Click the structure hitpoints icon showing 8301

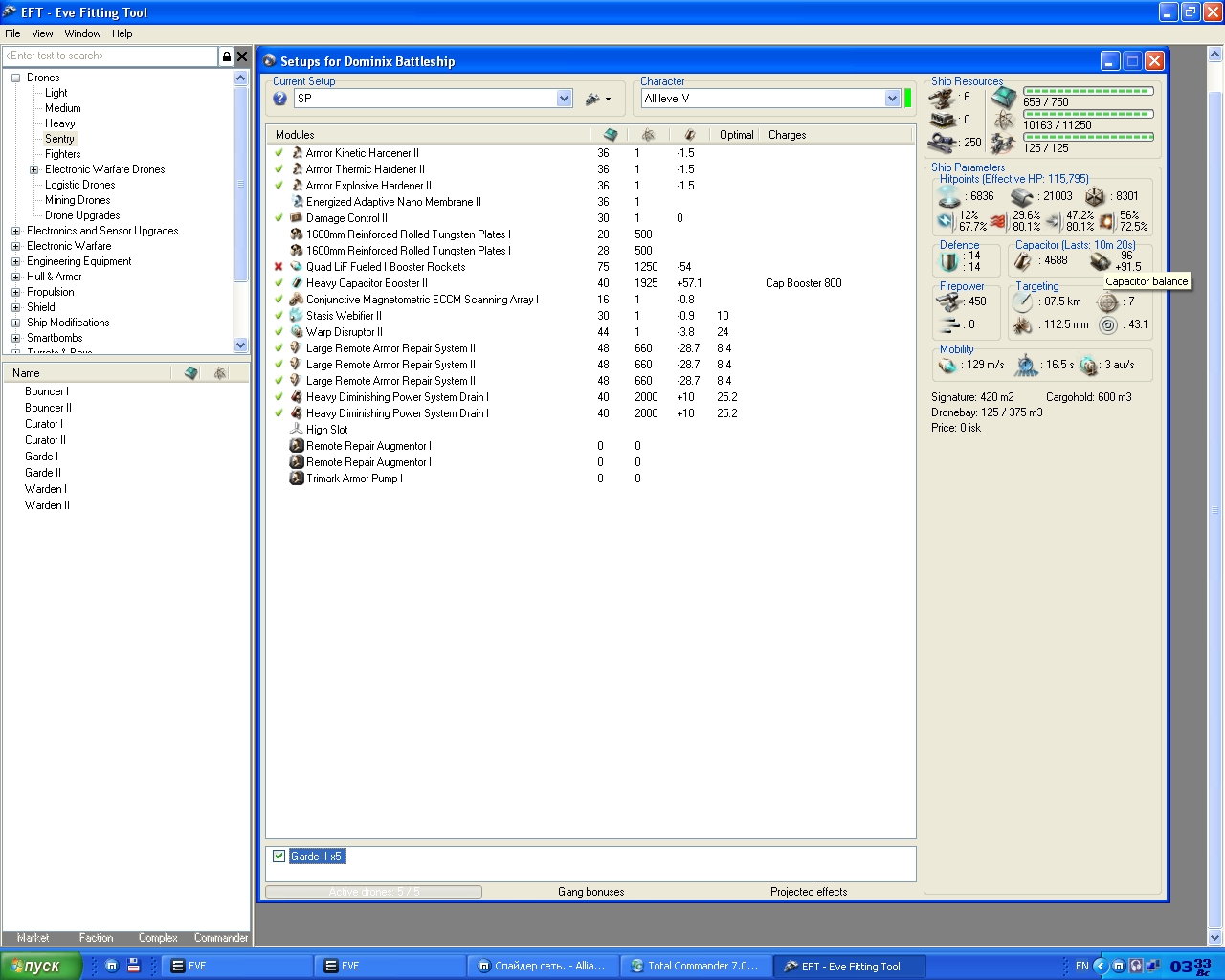[1095, 196]
